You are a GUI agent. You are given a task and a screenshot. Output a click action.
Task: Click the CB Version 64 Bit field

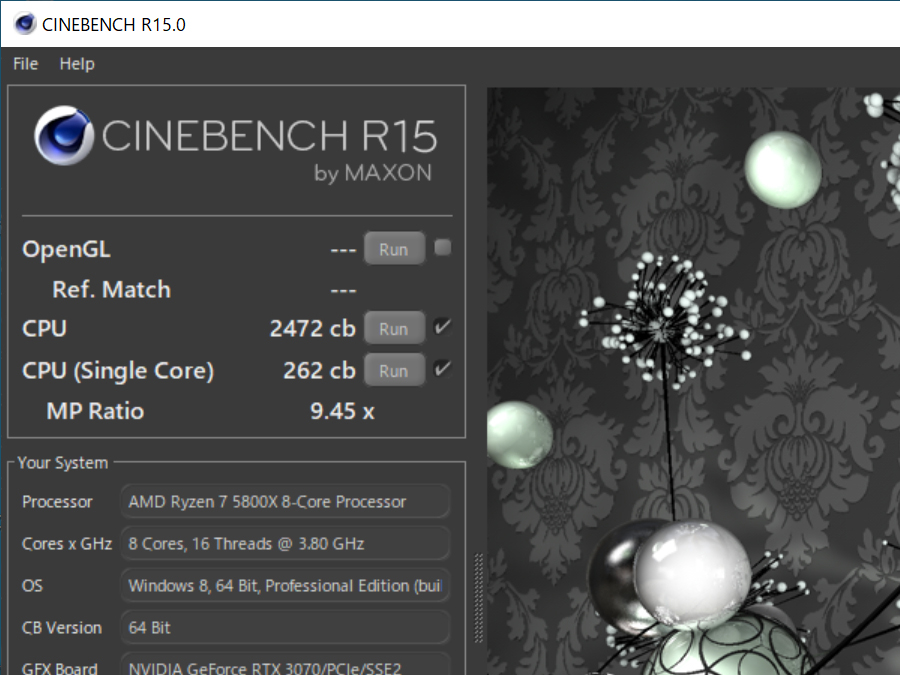coord(285,628)
